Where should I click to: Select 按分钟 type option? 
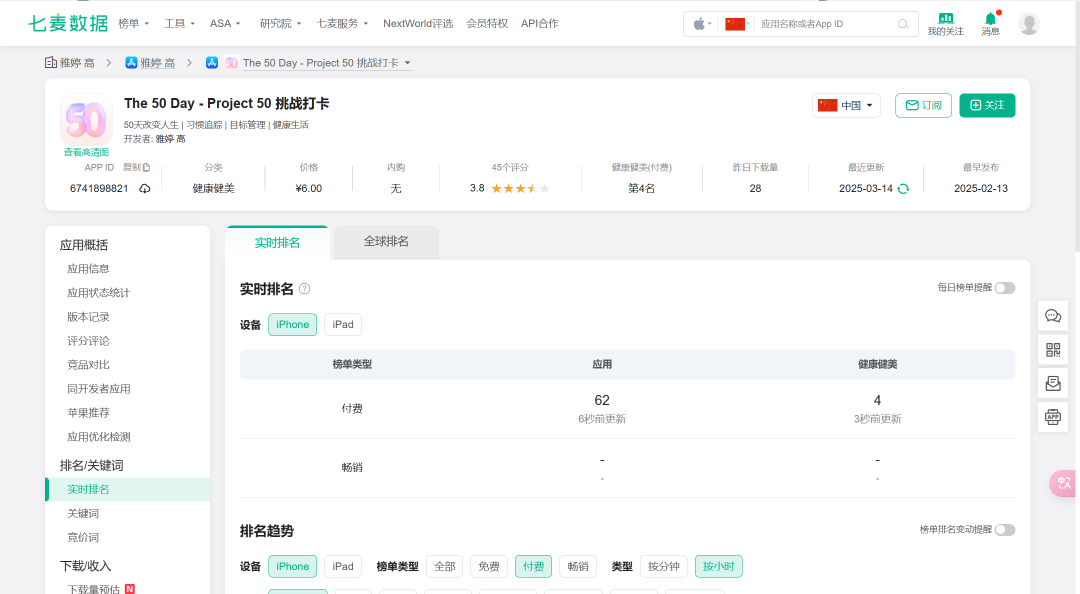[x=664, y=566]
